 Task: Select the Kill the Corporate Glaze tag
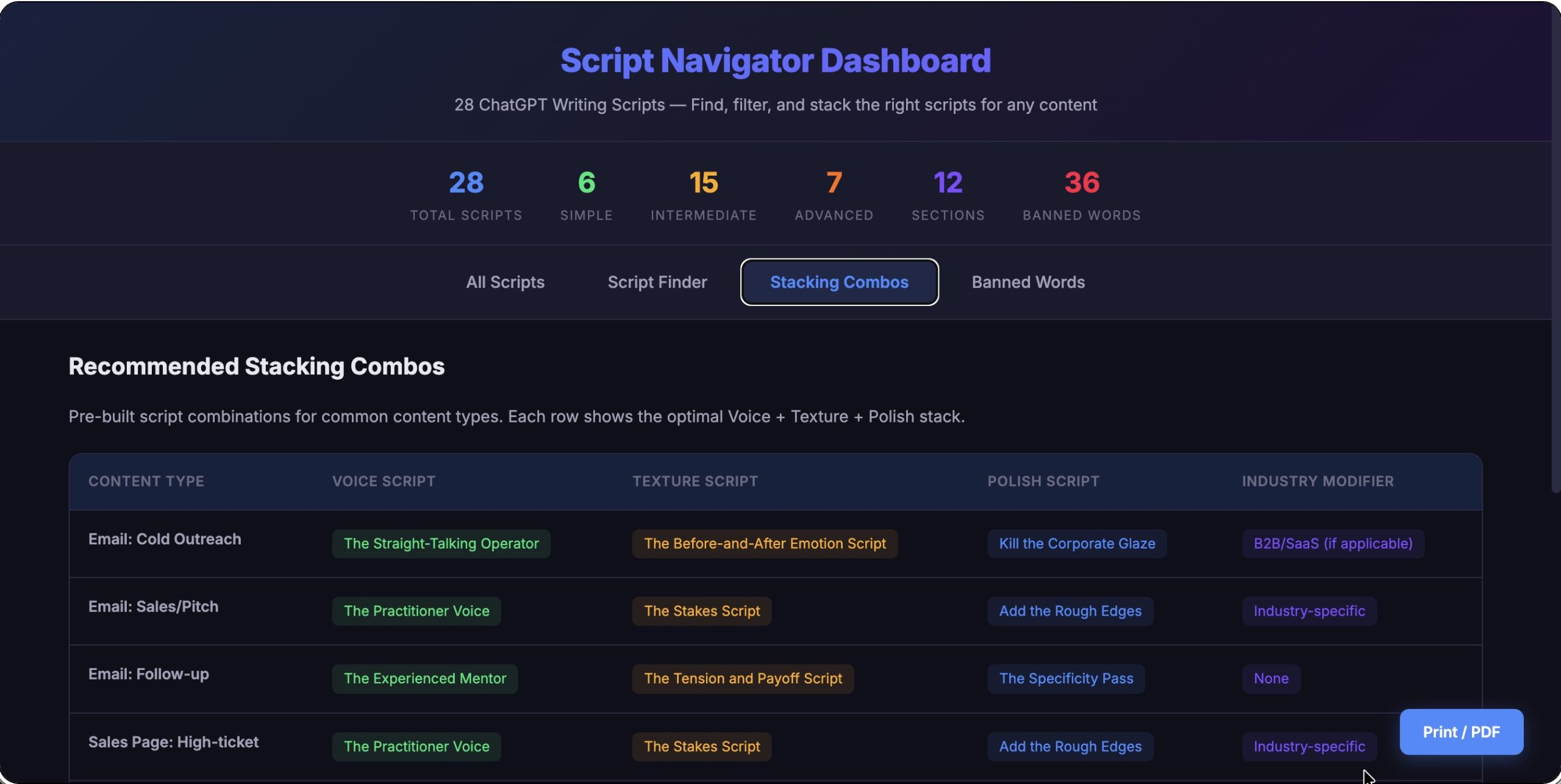[x=1076, y=543]
